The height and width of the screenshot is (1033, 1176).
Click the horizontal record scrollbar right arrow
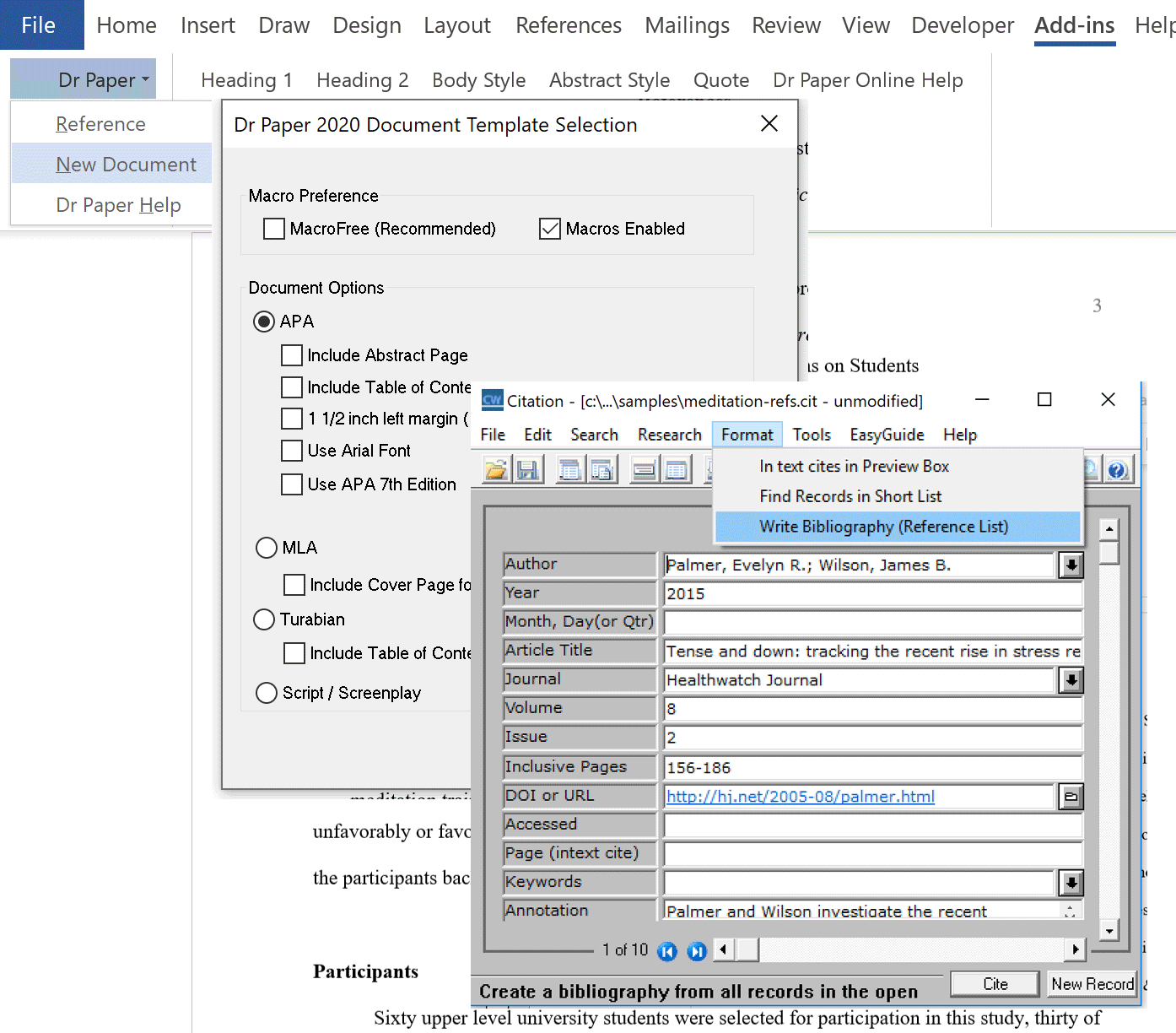[1075, 949]
